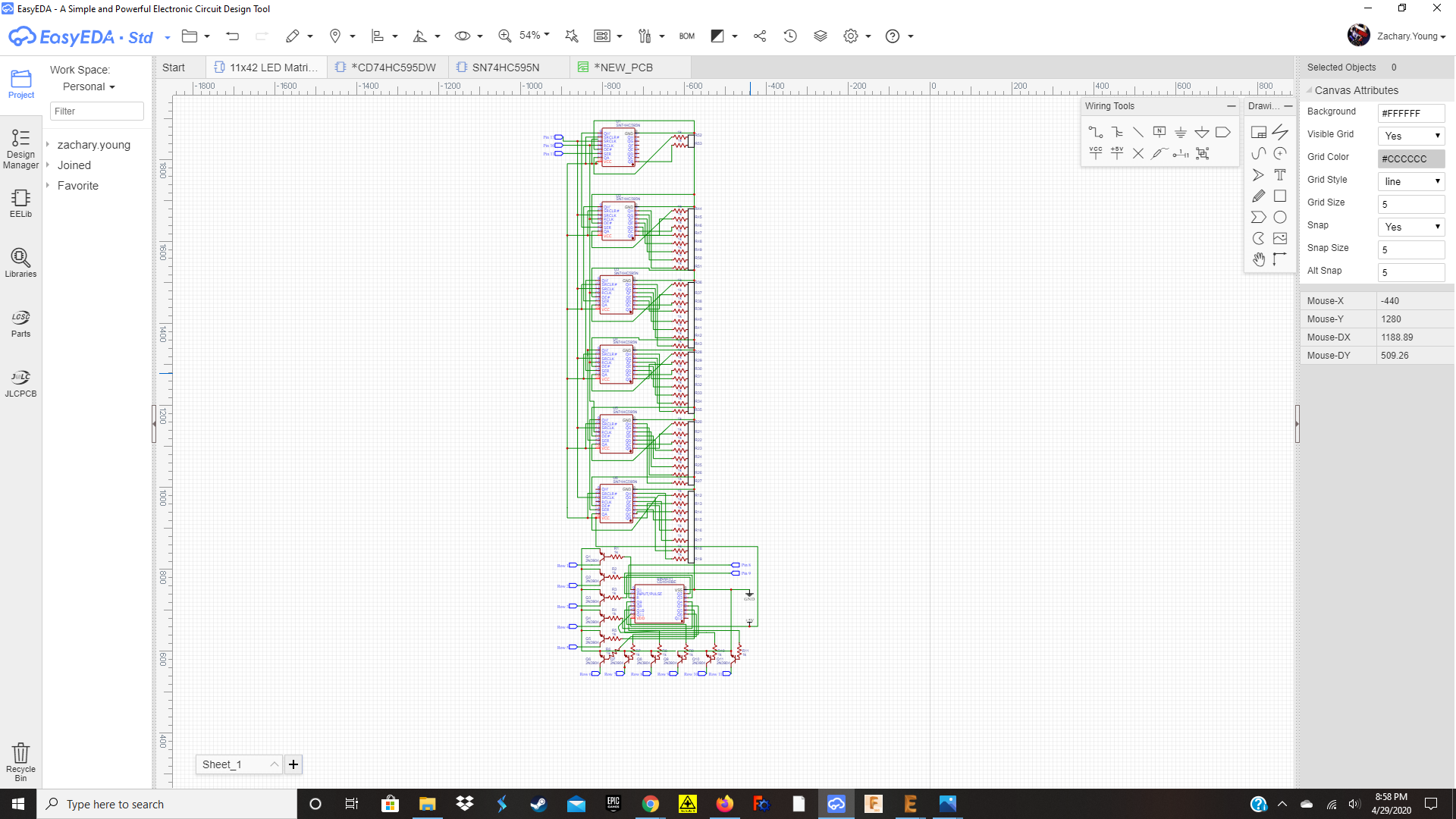Open the EELib panel in the left sidebar

click(x=20, y=203)
